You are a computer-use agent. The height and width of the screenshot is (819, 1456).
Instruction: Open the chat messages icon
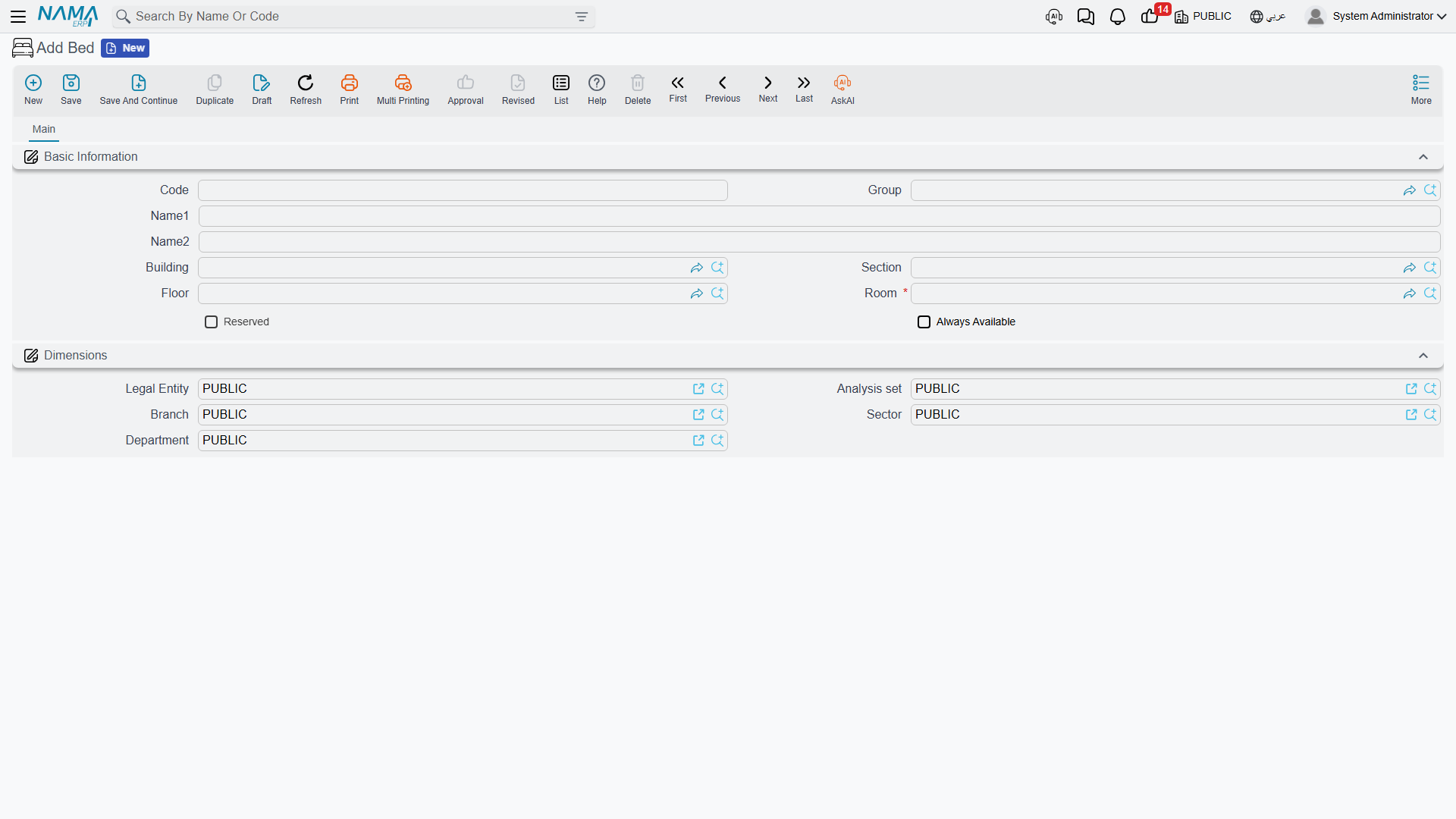1085,17
